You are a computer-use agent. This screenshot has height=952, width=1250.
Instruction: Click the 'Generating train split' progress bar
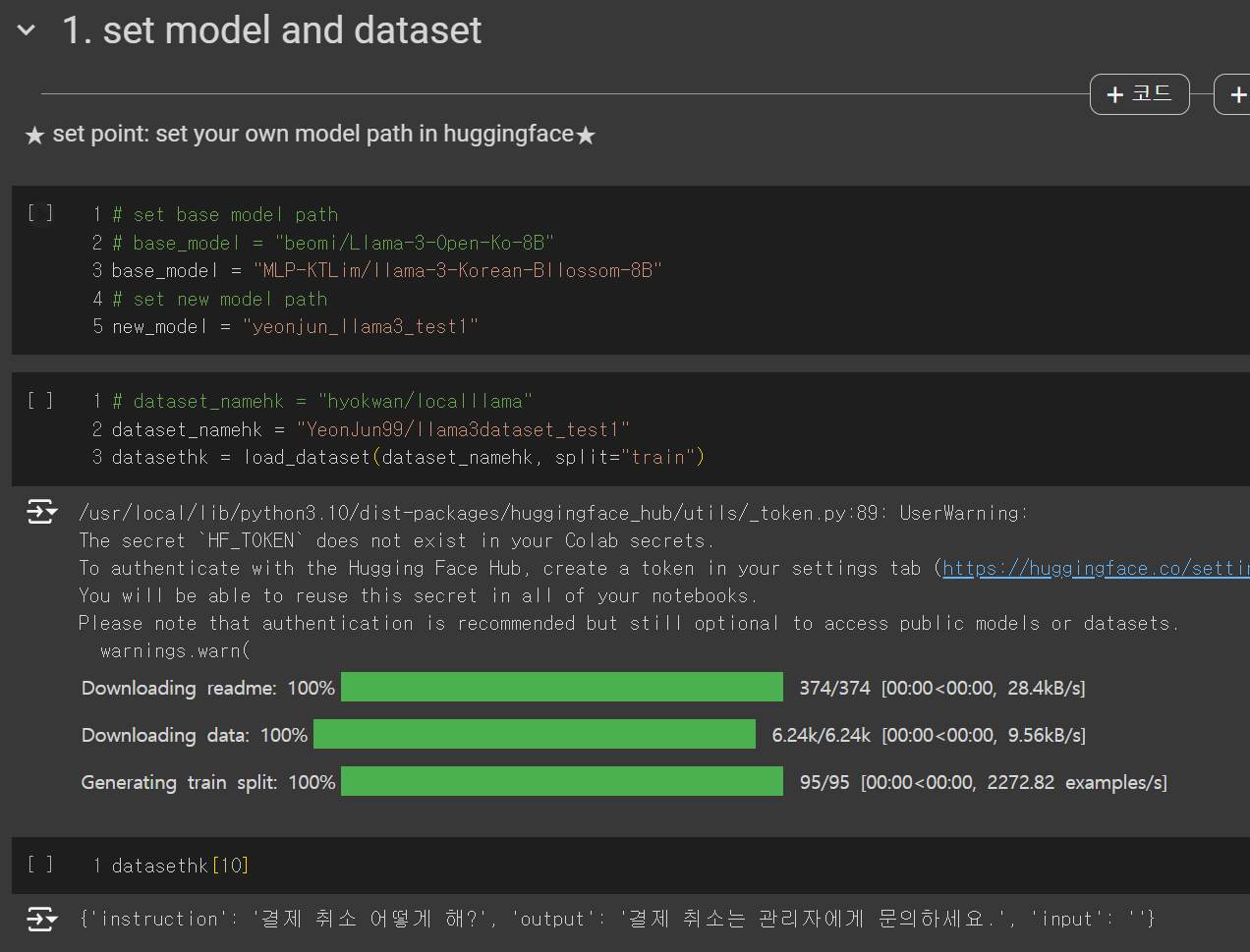pyautogui.click(x=562, y=781)
